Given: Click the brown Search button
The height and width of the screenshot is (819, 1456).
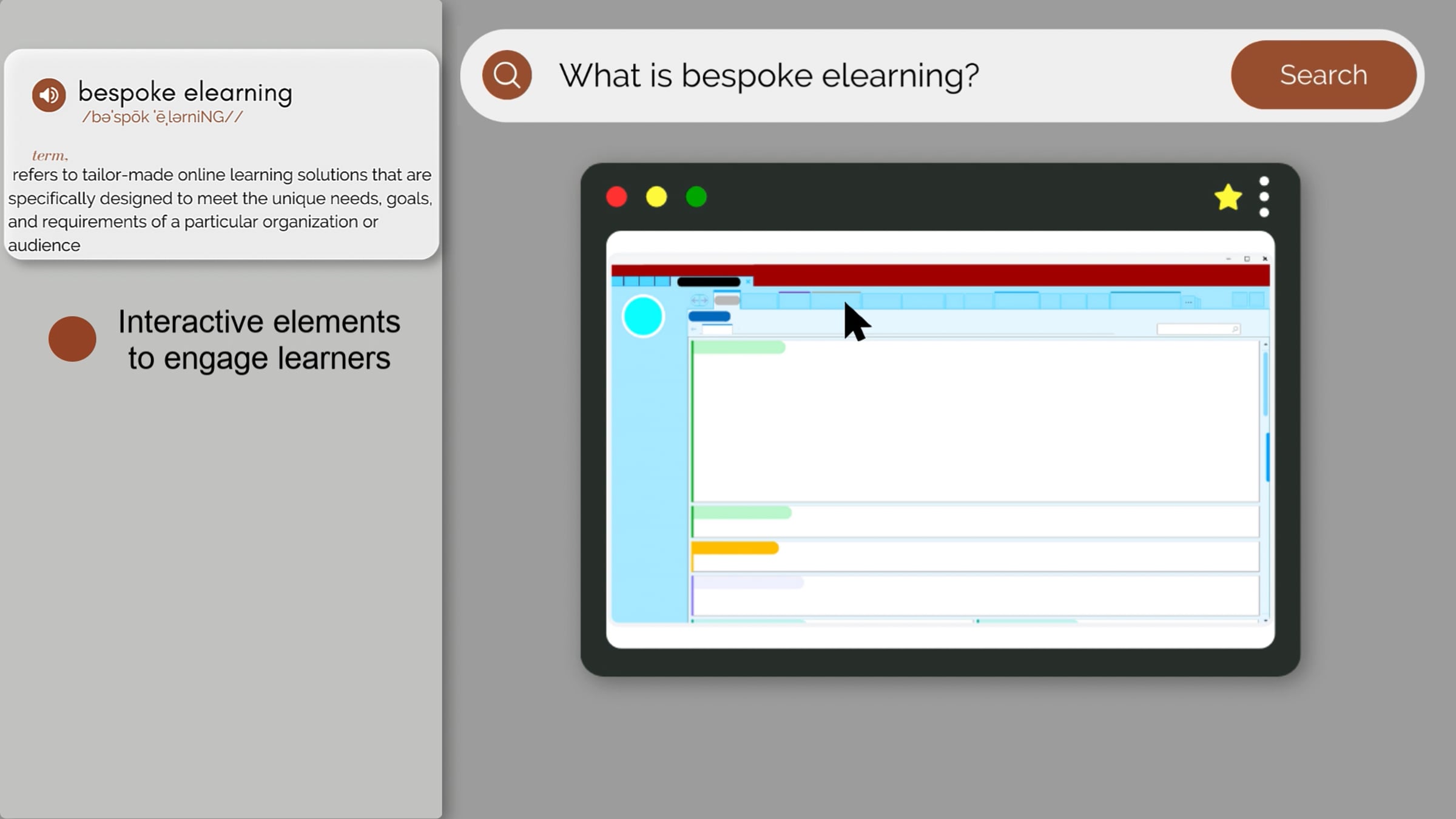Looking at the screenshot, I should [x=1323, y=75].
